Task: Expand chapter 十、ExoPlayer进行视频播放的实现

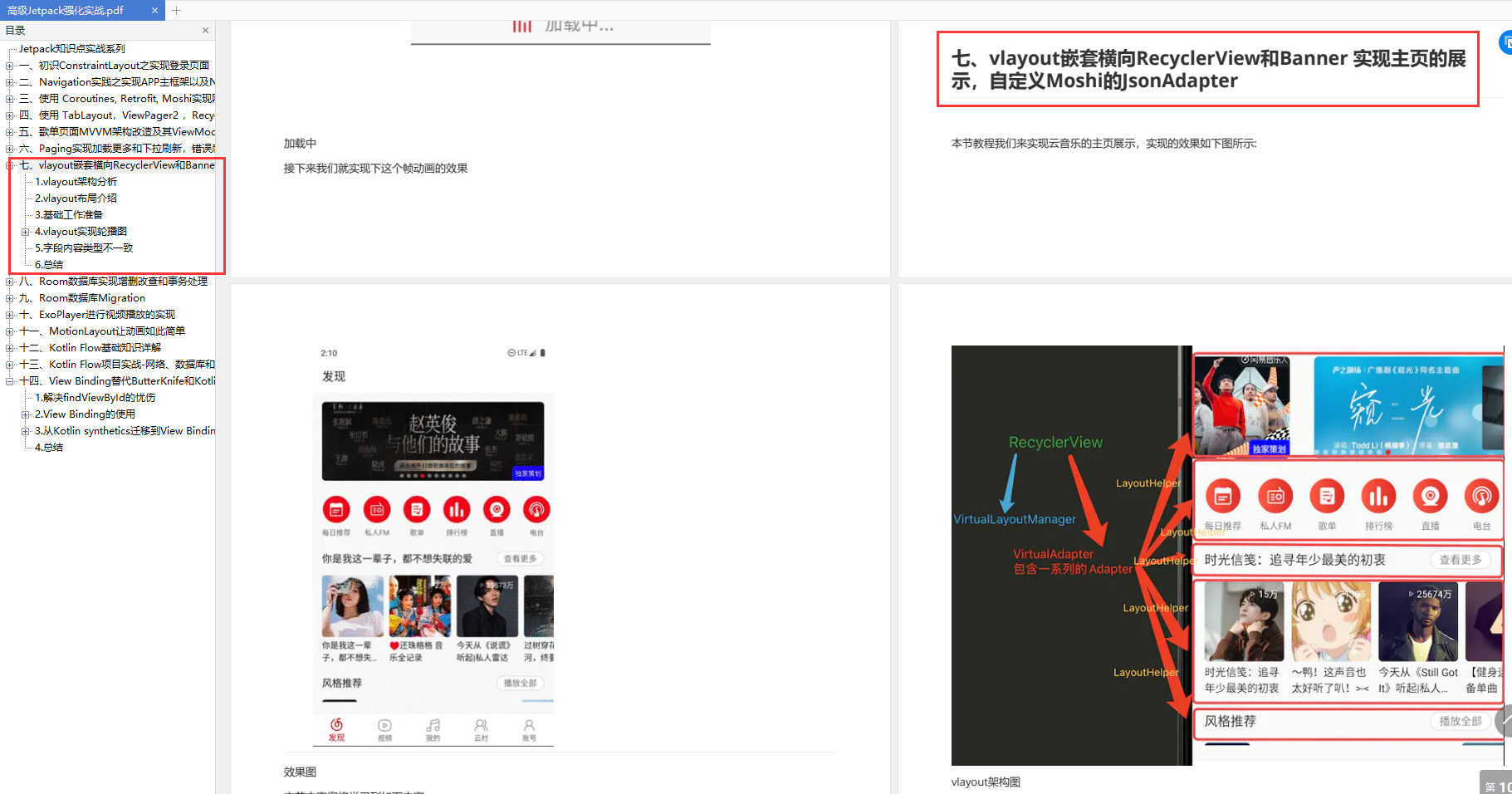Action: tap(10, 315)
